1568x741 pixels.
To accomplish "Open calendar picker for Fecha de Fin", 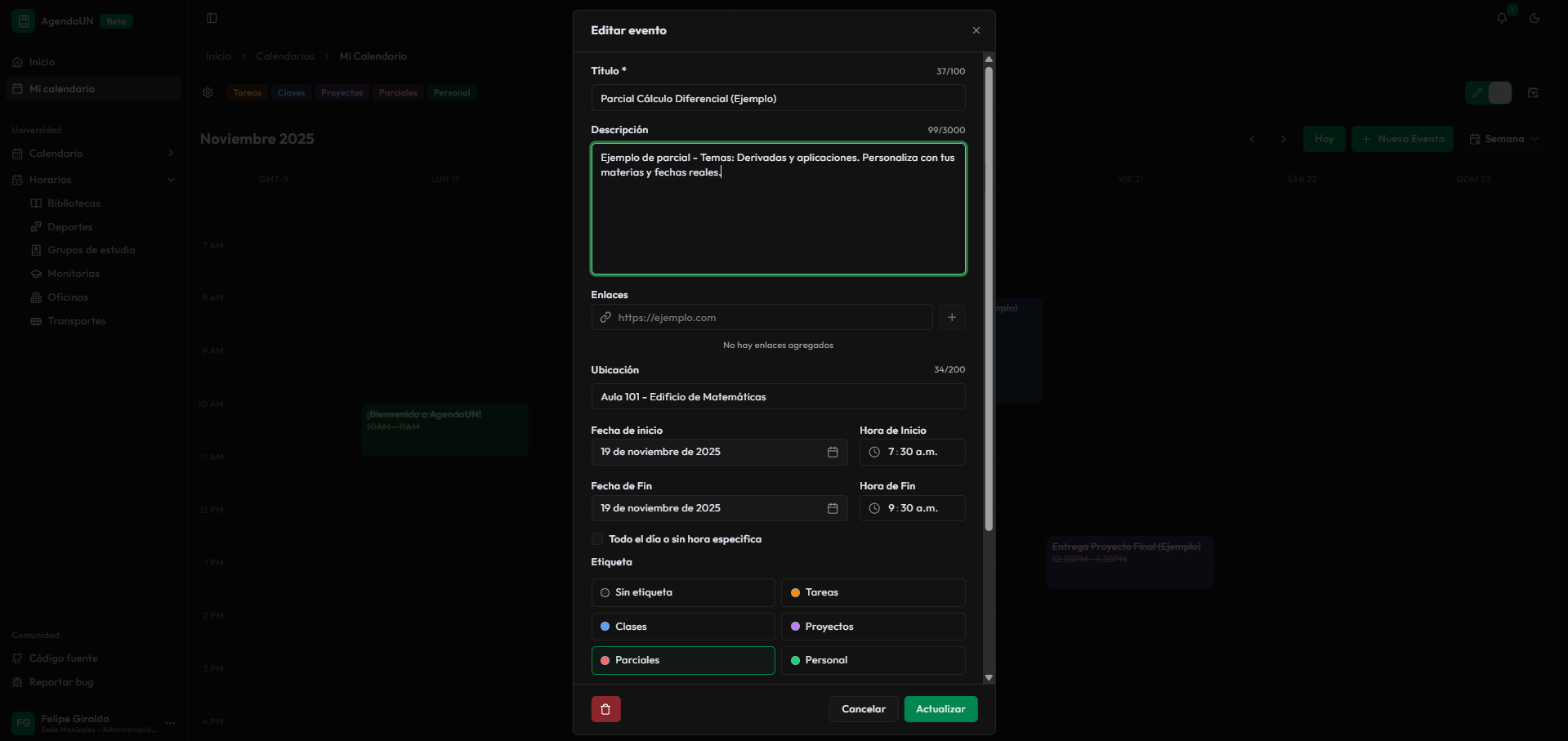I will click(x=833, y=508).
